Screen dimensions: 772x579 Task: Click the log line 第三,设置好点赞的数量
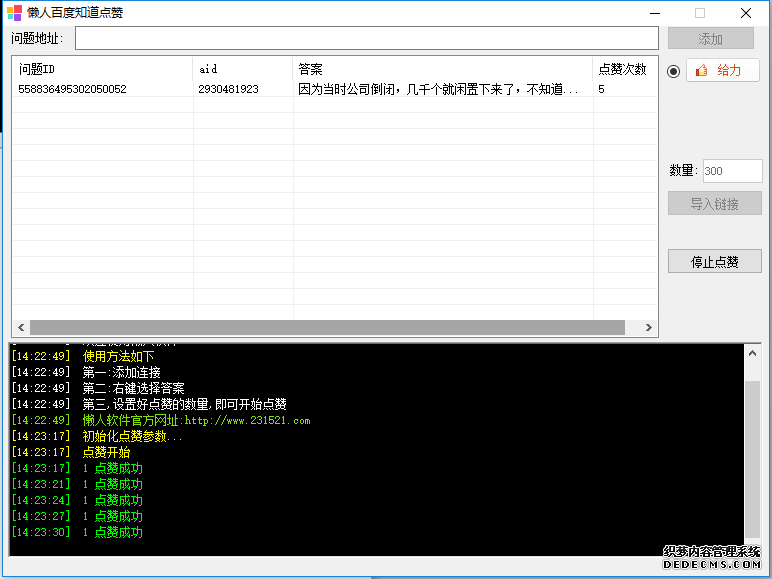tap(185, 404)
